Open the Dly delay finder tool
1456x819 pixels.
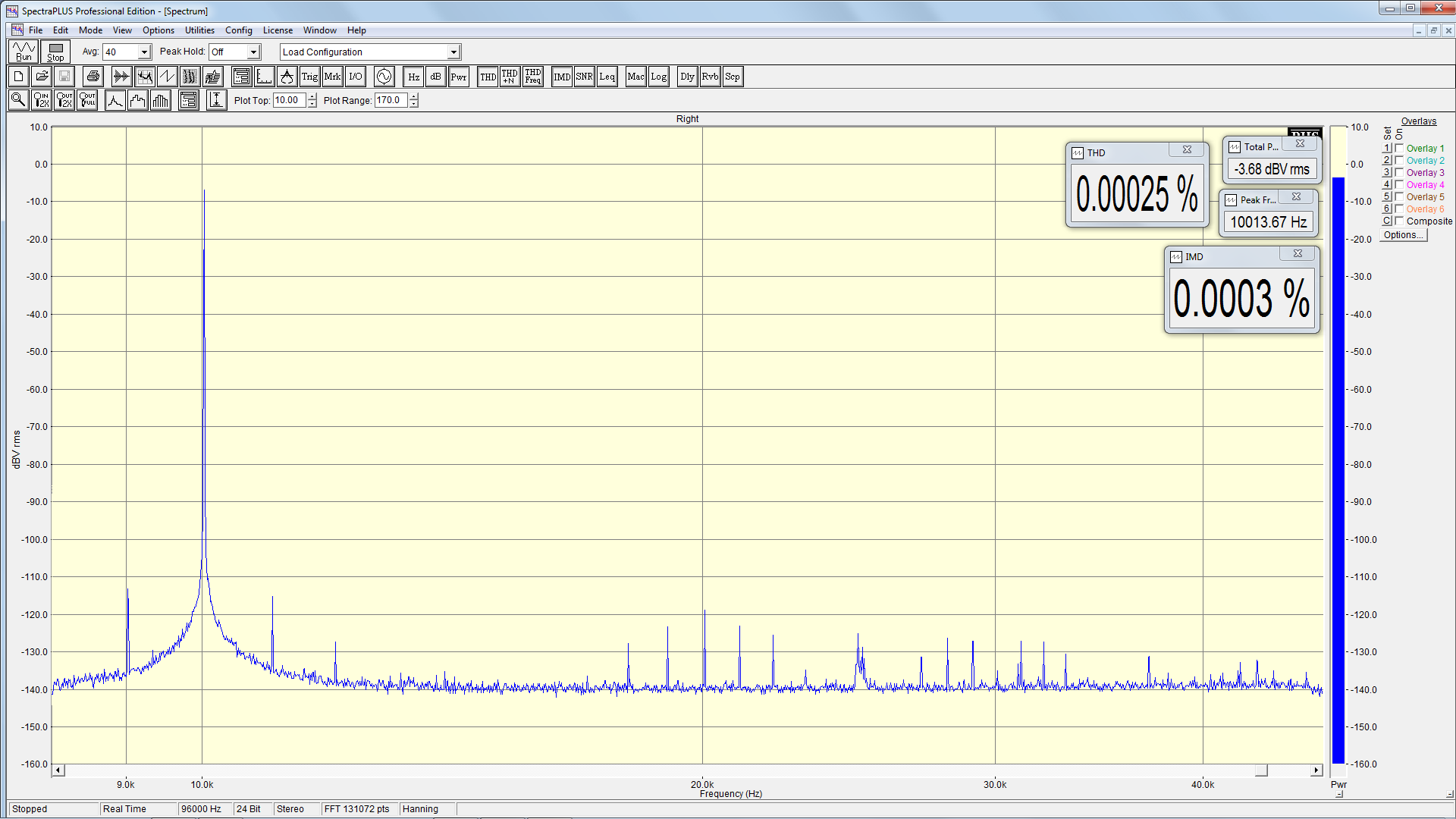687,77
